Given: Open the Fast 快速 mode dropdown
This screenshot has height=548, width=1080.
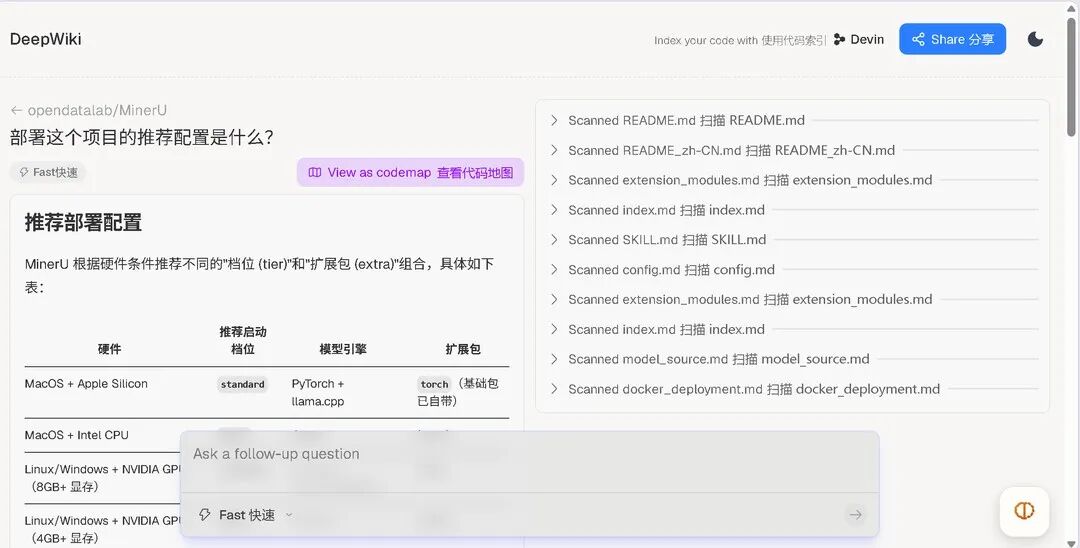Looking at the screenshot, I should click(246, 515).
